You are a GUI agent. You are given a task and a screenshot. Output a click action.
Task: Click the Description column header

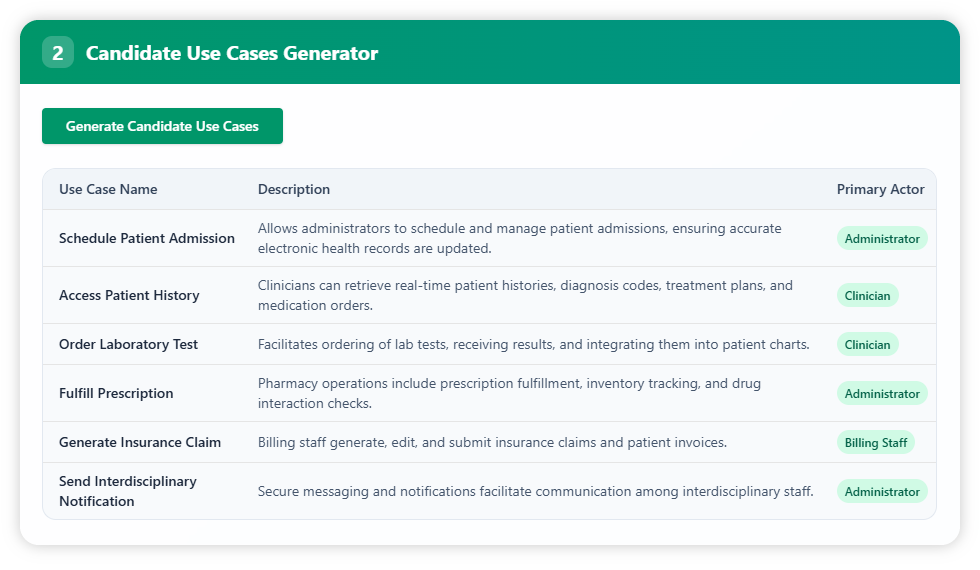(294, 189)
